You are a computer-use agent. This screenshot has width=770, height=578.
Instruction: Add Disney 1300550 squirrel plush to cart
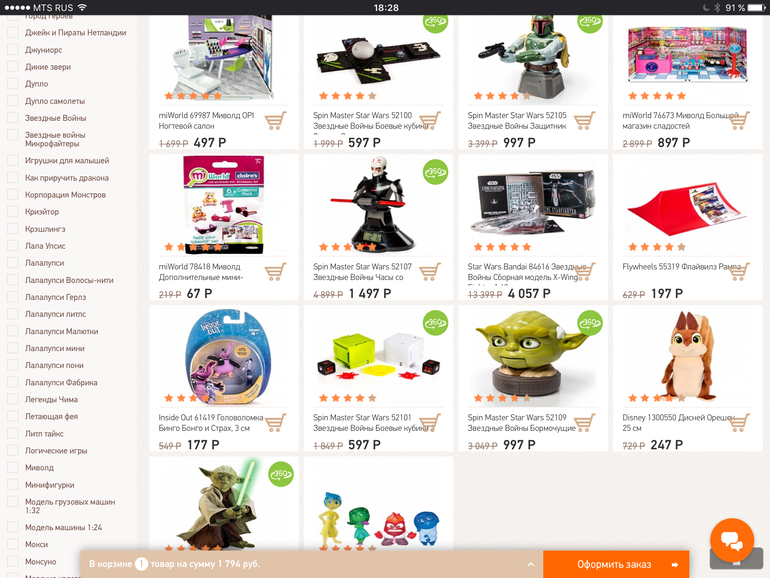(739, 423)
